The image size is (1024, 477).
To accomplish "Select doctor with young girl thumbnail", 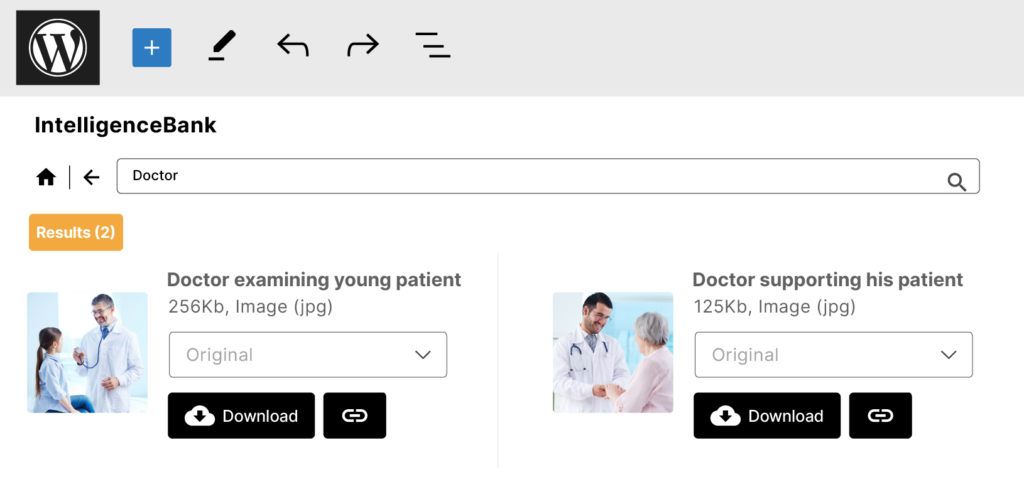I will pos(87,352).
